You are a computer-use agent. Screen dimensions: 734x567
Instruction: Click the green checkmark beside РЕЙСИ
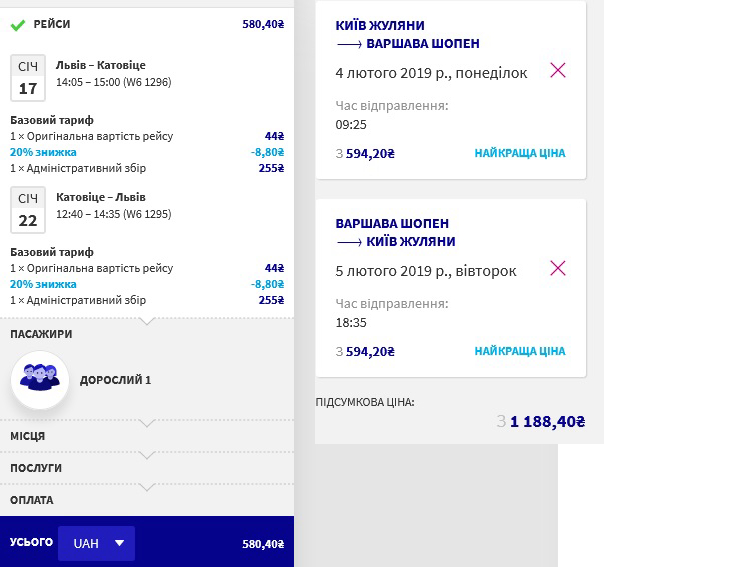click(x=18, y=25)
